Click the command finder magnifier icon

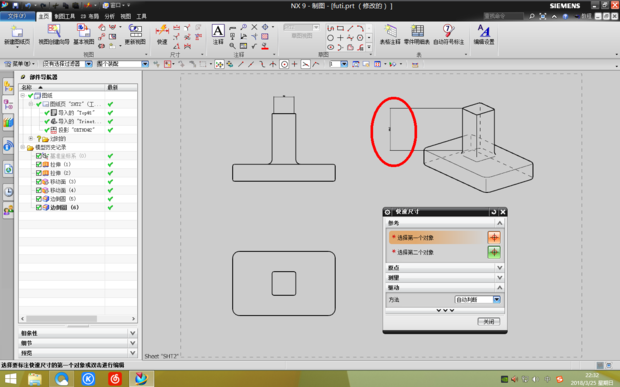point(532,16)
